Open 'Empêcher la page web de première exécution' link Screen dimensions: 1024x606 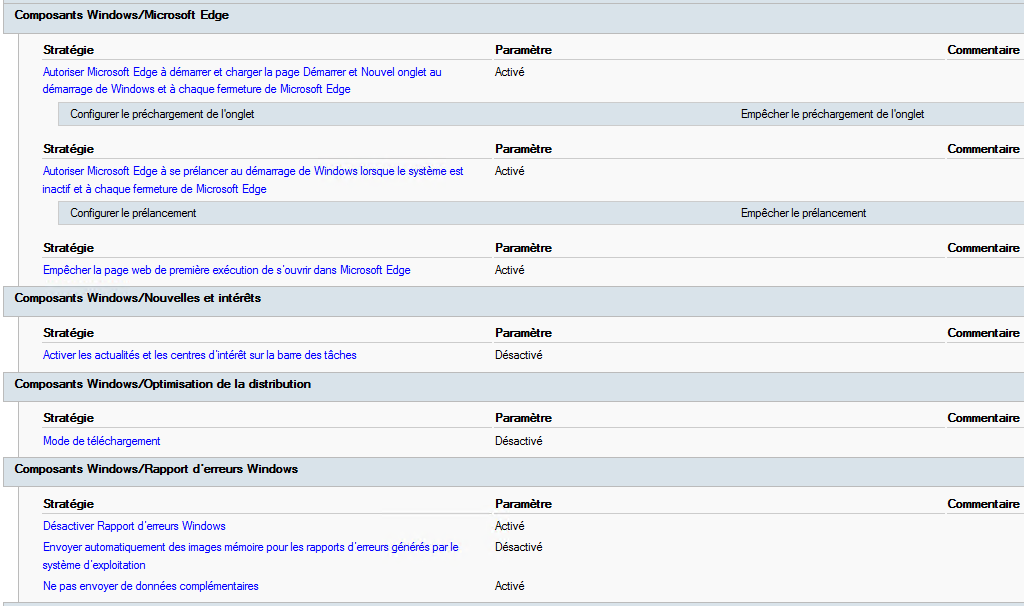point(226,270)
